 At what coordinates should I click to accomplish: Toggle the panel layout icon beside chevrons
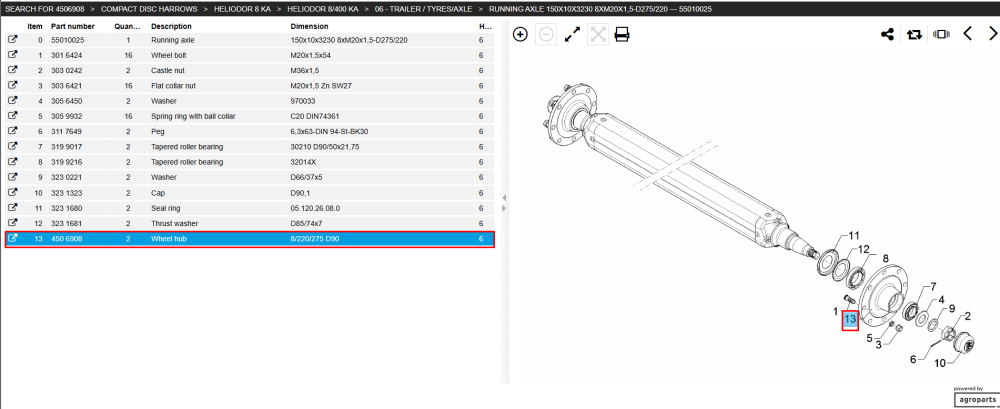click(x=941, y=34)
